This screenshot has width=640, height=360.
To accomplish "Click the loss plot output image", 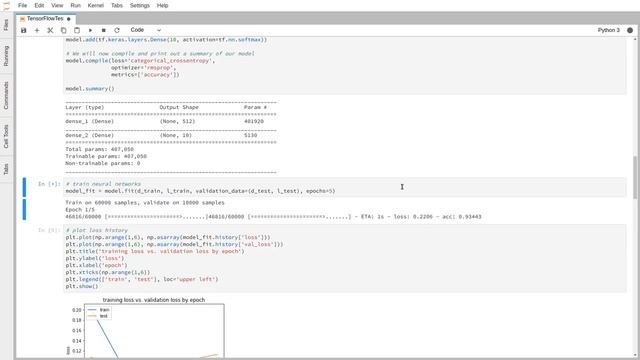I will 146,328.
